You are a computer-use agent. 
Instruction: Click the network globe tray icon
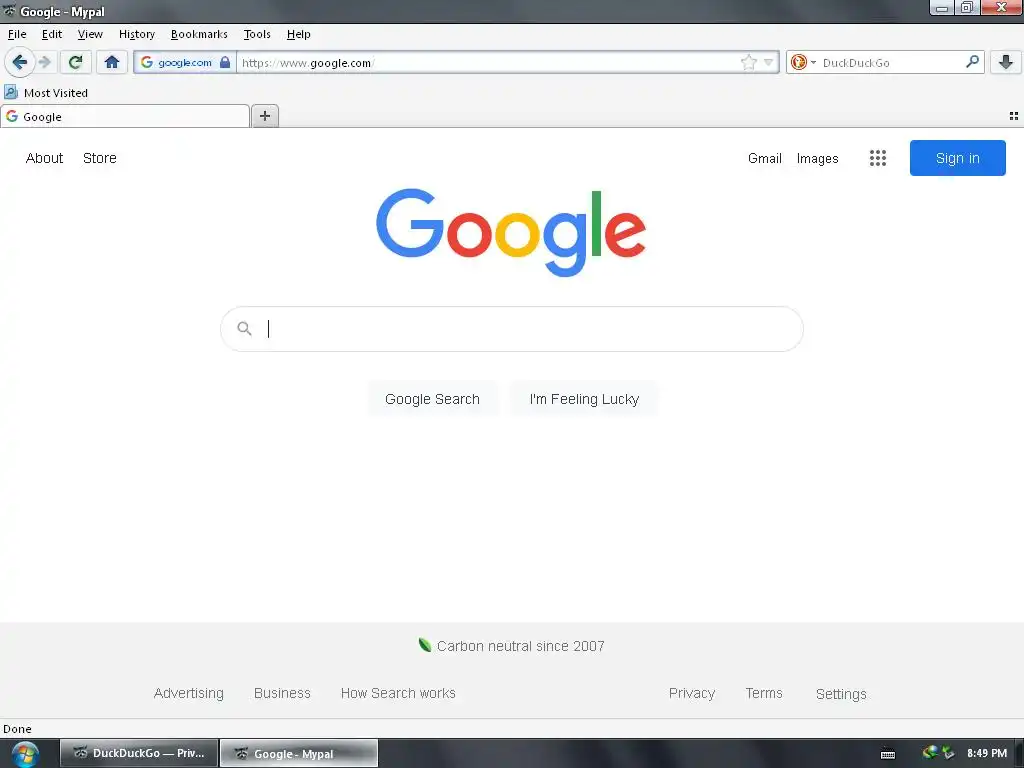(x=930, y=752)
